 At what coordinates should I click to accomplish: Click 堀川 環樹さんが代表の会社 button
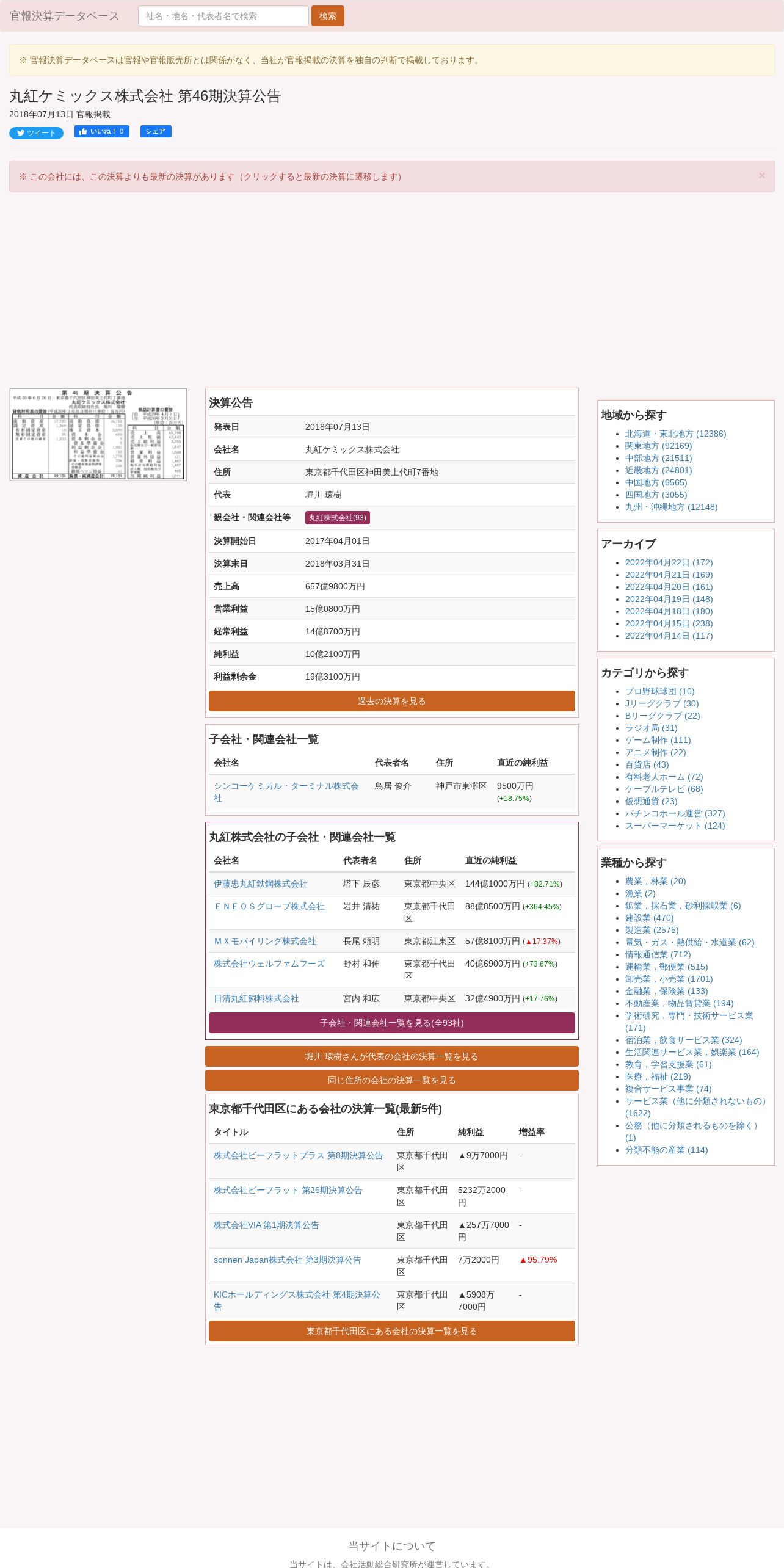[x=391, y=1056]
